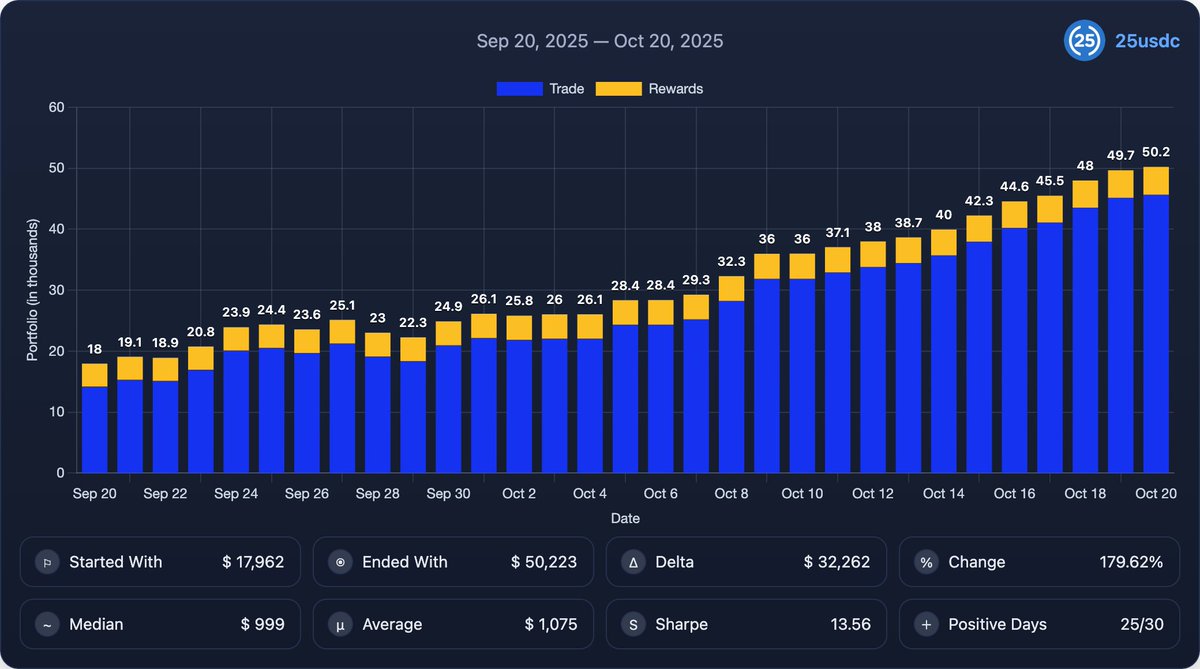Click the bar labeled 49.7
Image resolution: width=1200 pixels, height=669 pixels.
[1121, 322]
